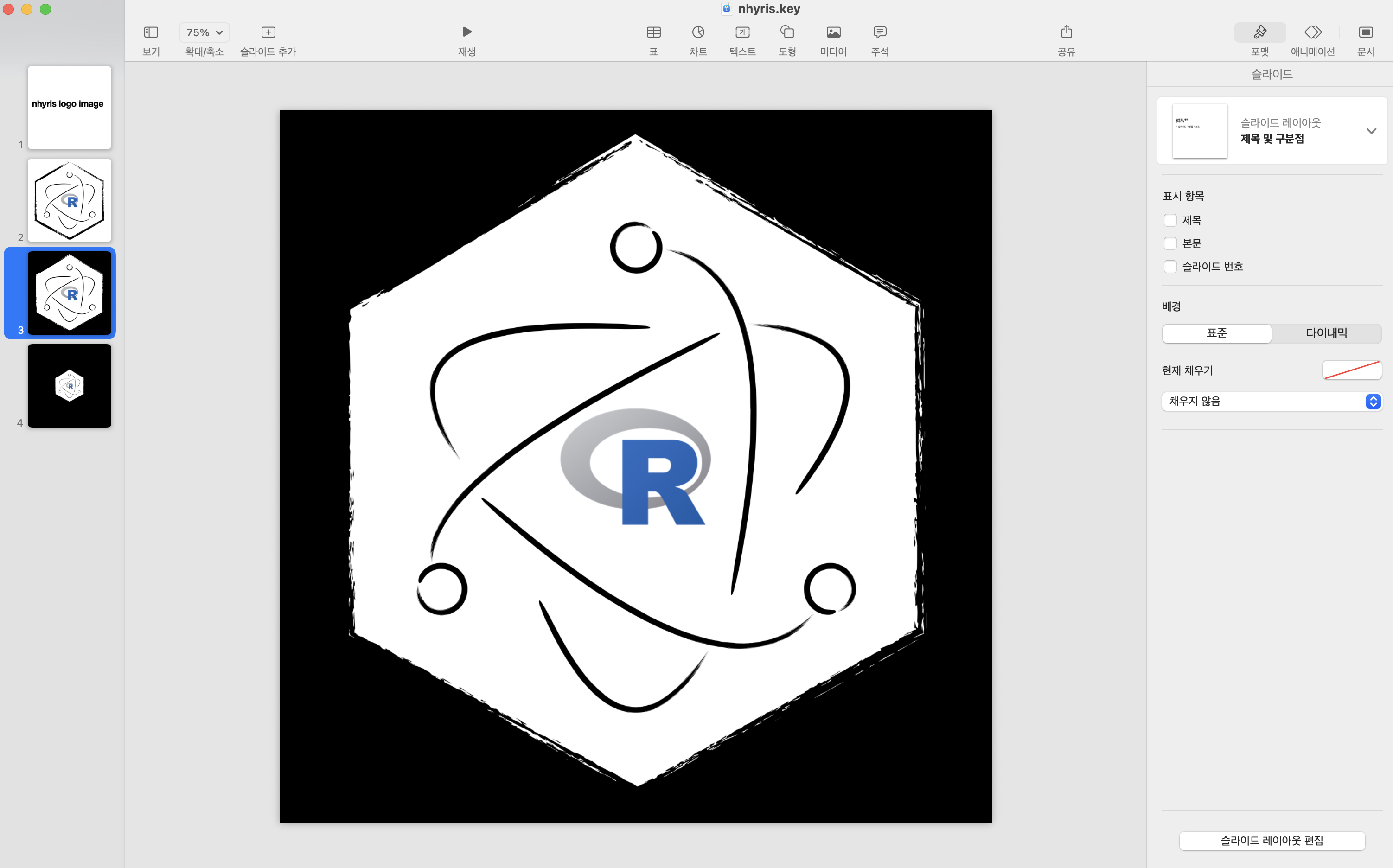Enable the 제목 title checkbox
The image size is (1393, 868).
[1170, 220]
